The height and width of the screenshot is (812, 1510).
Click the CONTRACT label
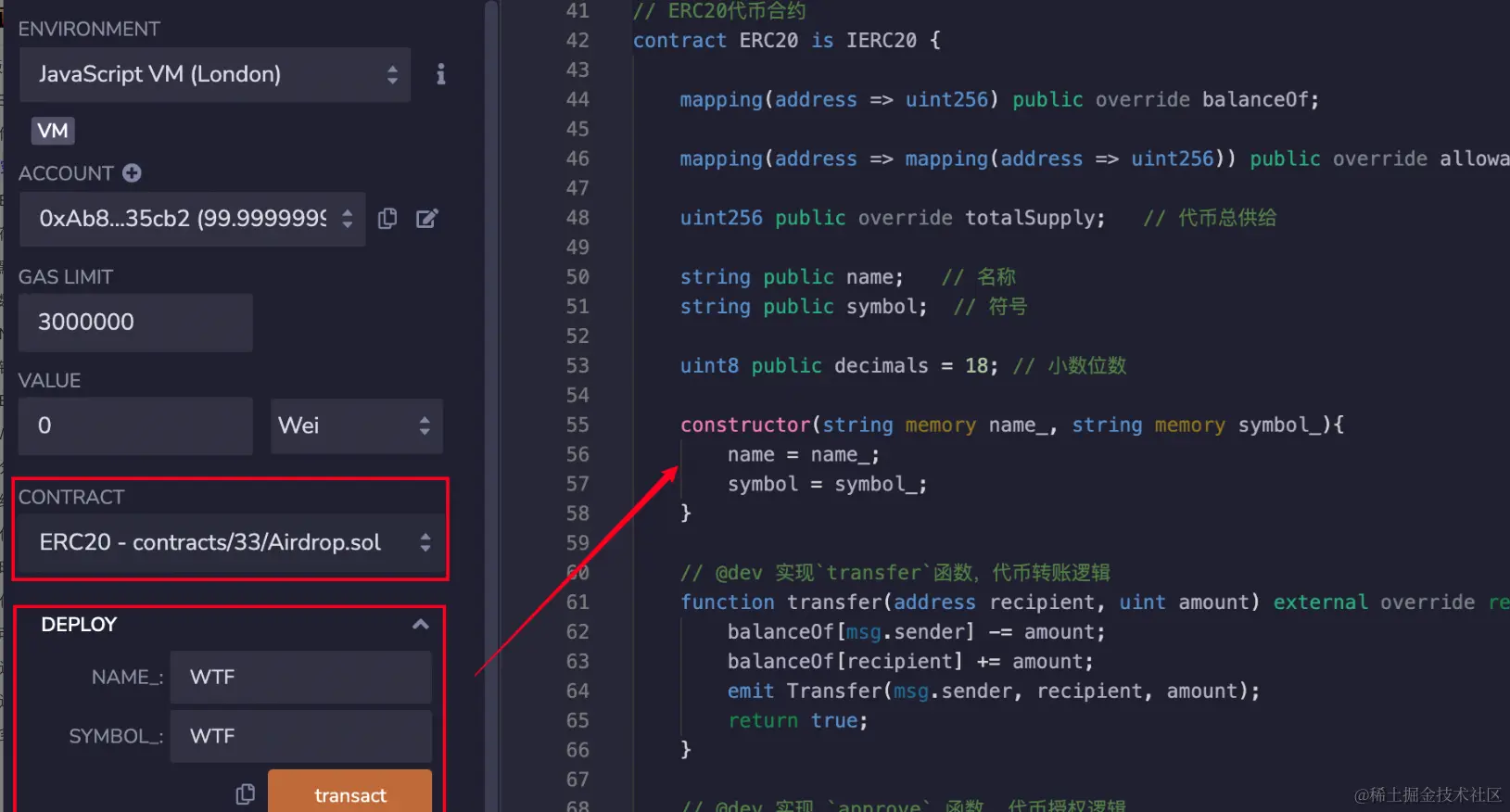pyautogui.click(x=71, y=497)
